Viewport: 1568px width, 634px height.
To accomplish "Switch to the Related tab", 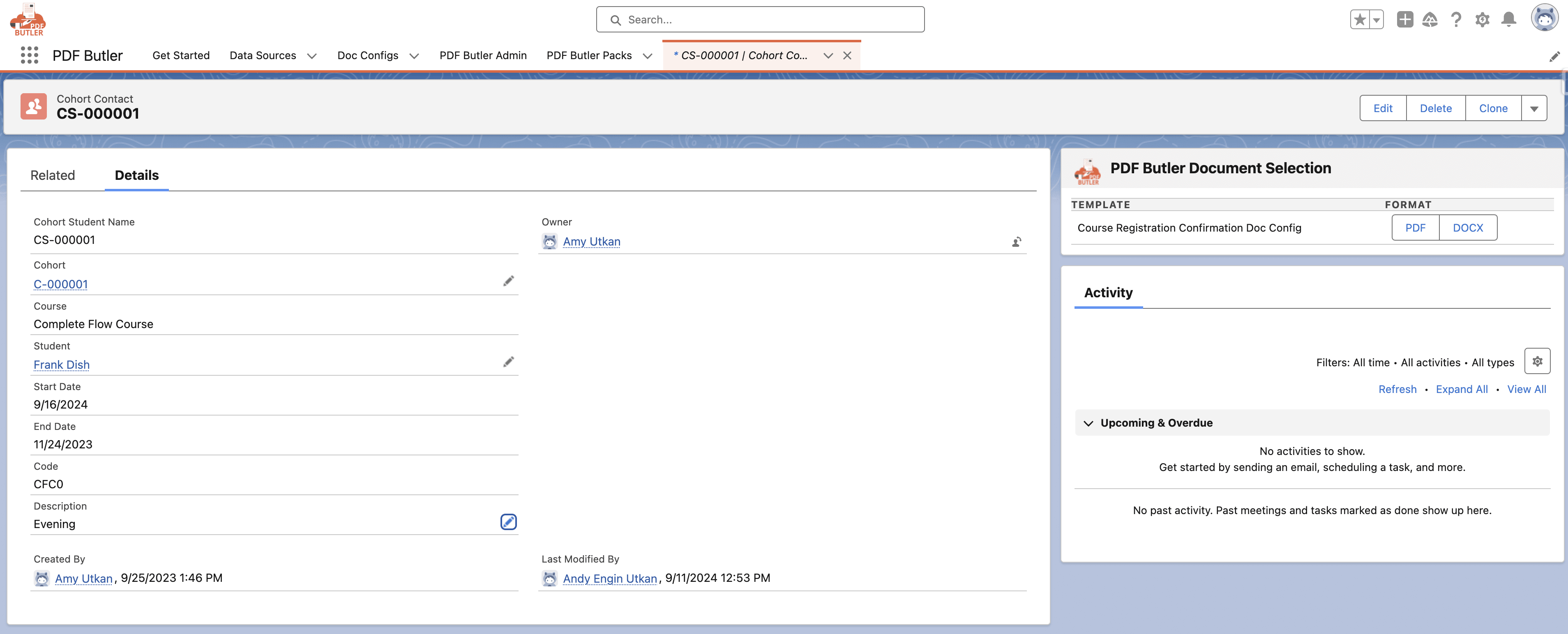I will [53, 175].
